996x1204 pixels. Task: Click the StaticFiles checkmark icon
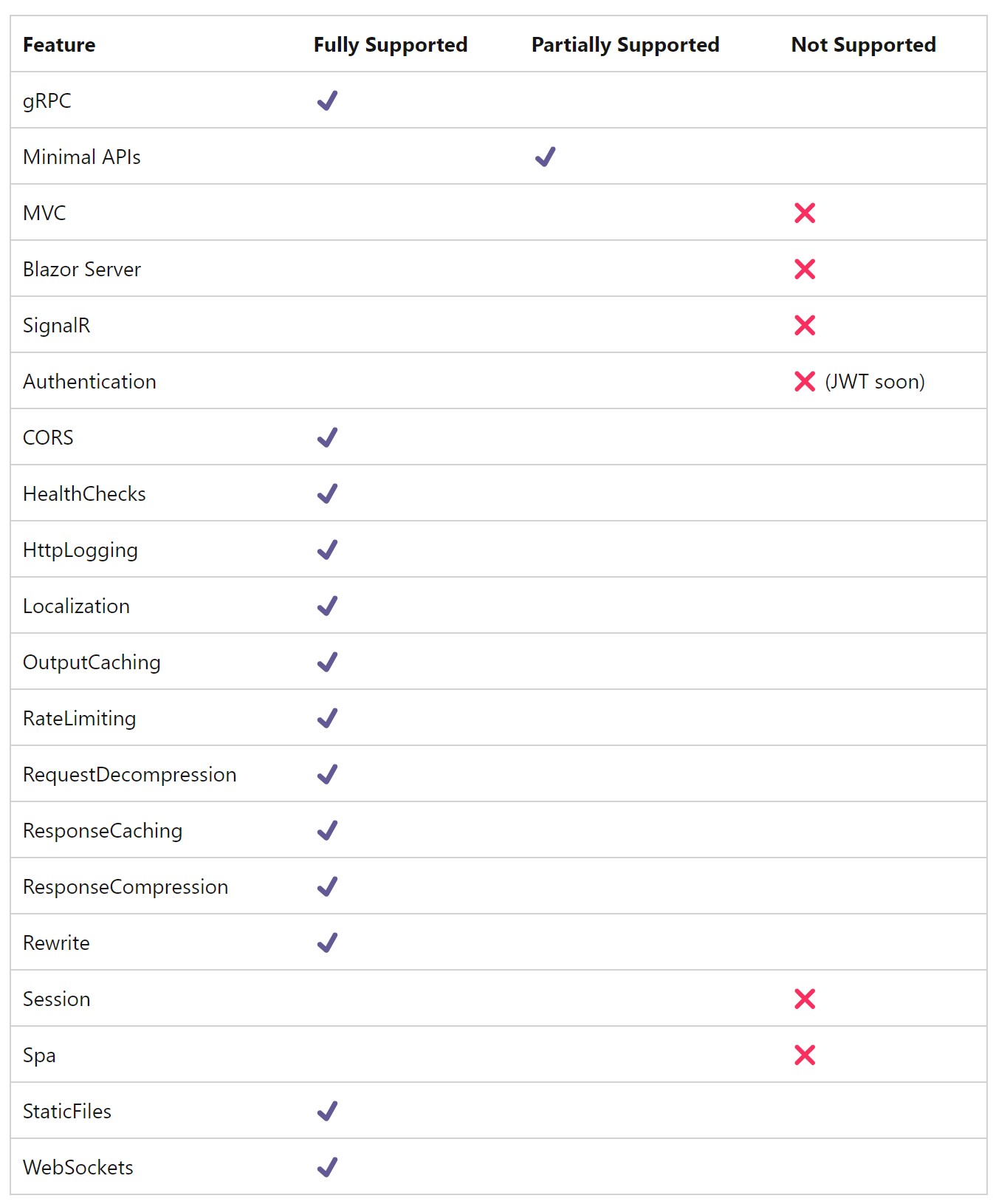point(327,1111)
